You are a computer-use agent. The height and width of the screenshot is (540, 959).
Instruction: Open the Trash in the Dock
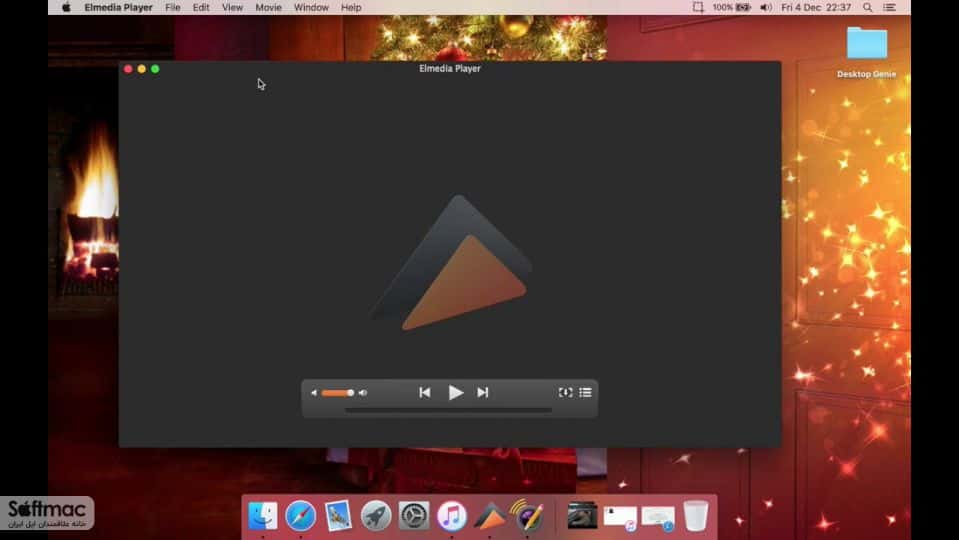tap(695, 516)
